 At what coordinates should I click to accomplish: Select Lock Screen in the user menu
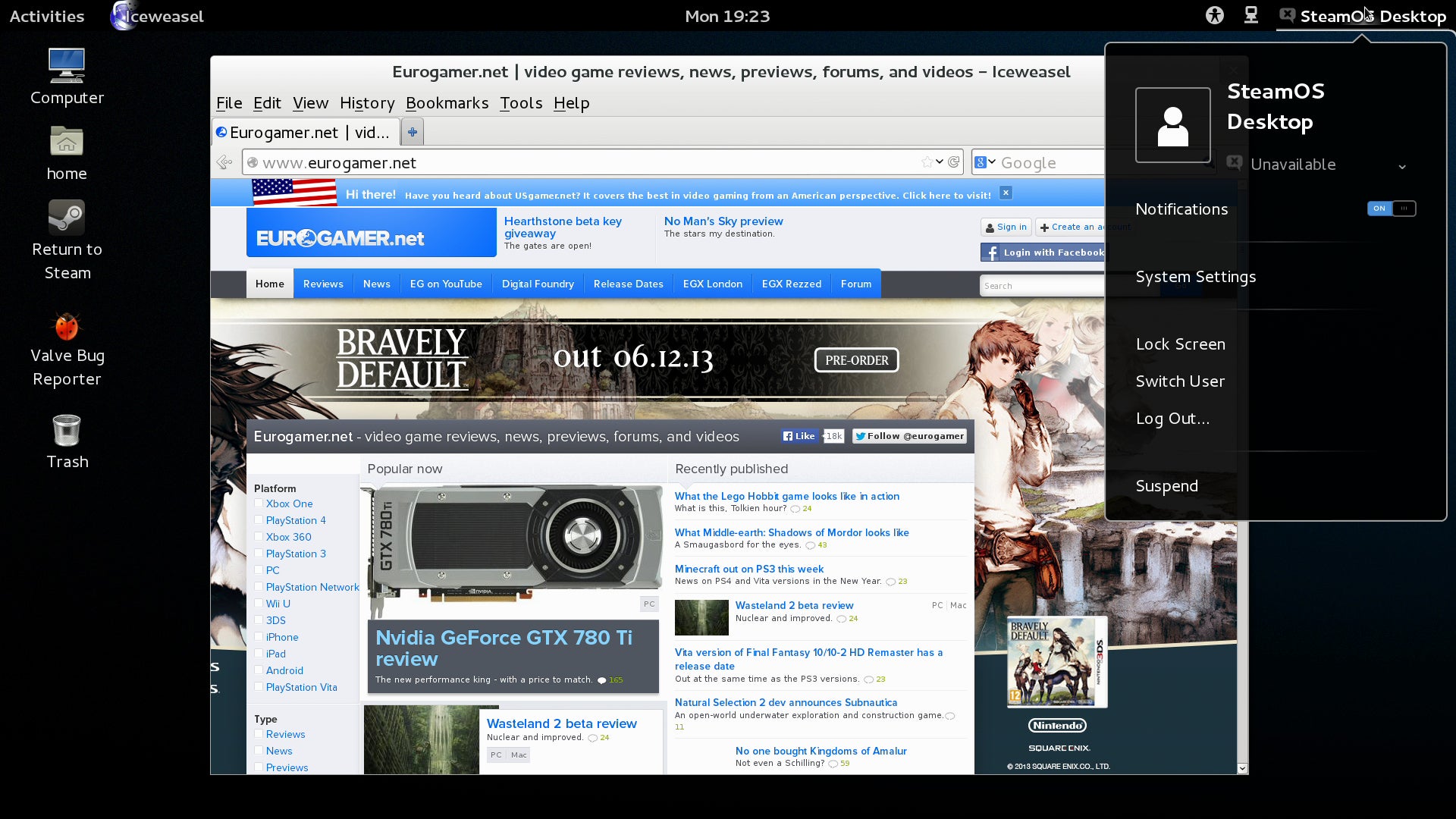[x=1181, y=344]
